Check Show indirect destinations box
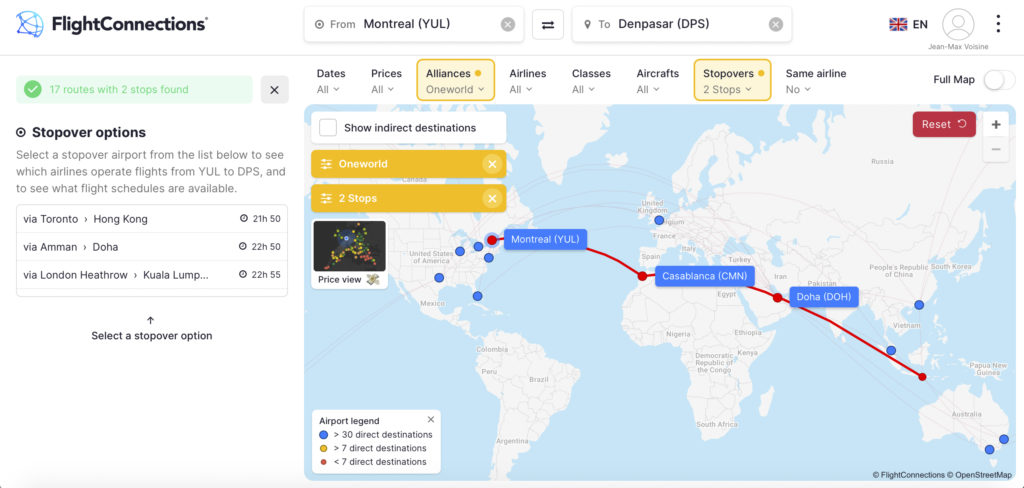 coord(328,128)
